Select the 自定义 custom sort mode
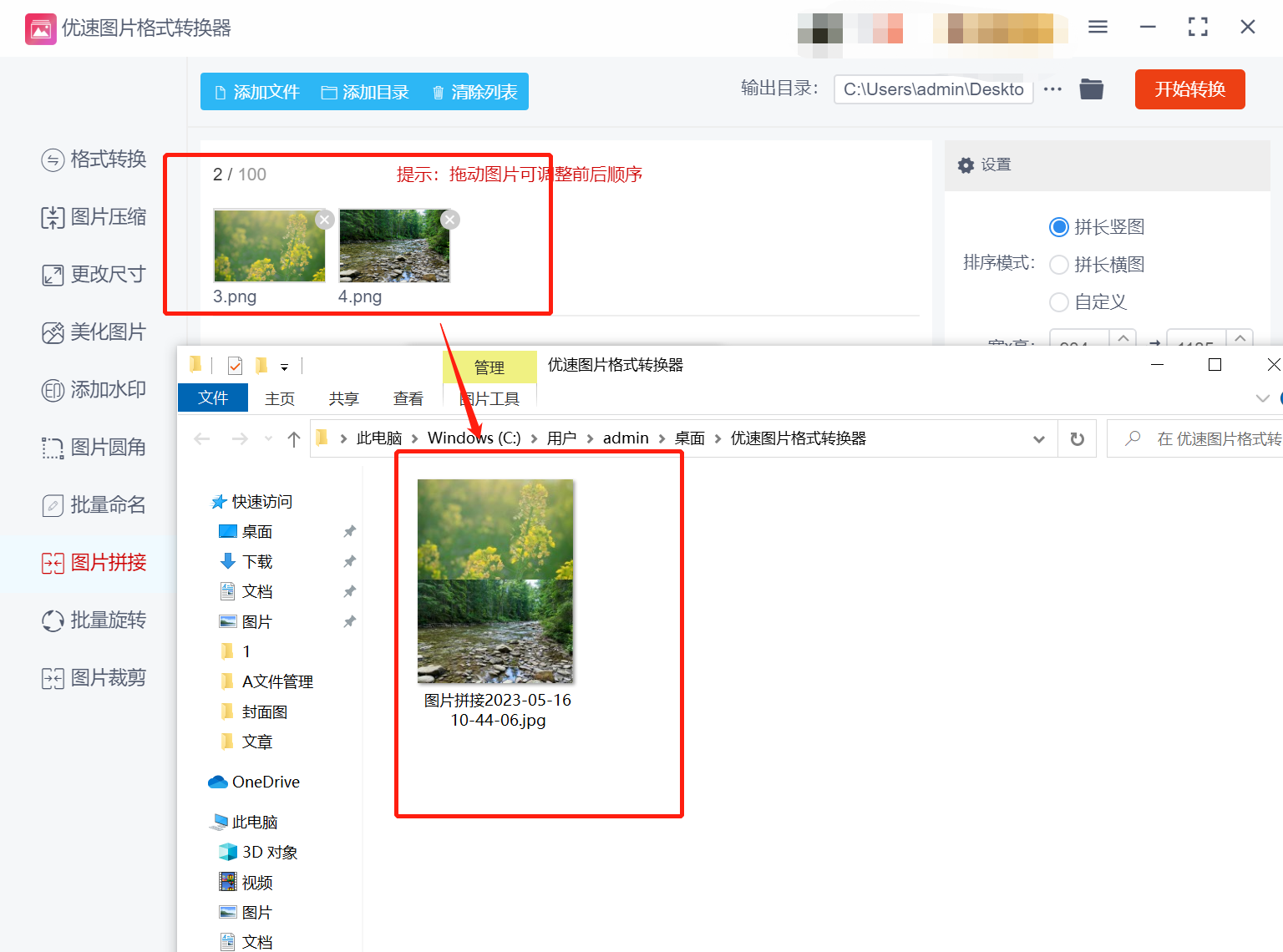Viewport: 1283px width, 952px height. pos(1059,302)
